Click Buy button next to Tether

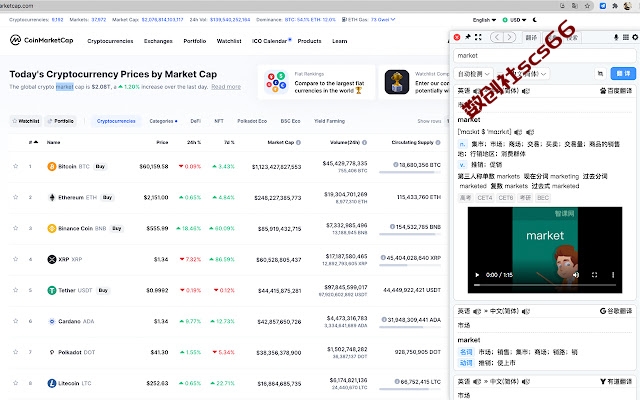click(x=103, y=291)
